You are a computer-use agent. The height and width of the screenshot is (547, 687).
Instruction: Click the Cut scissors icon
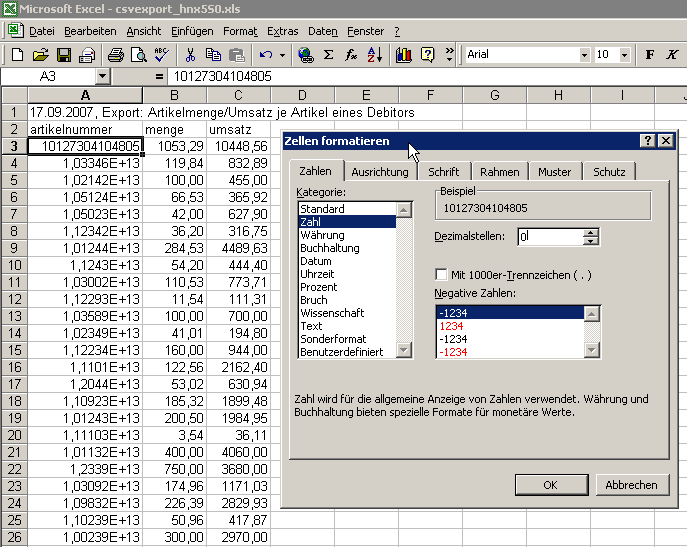pyautogui.click(x=190, y=55)
